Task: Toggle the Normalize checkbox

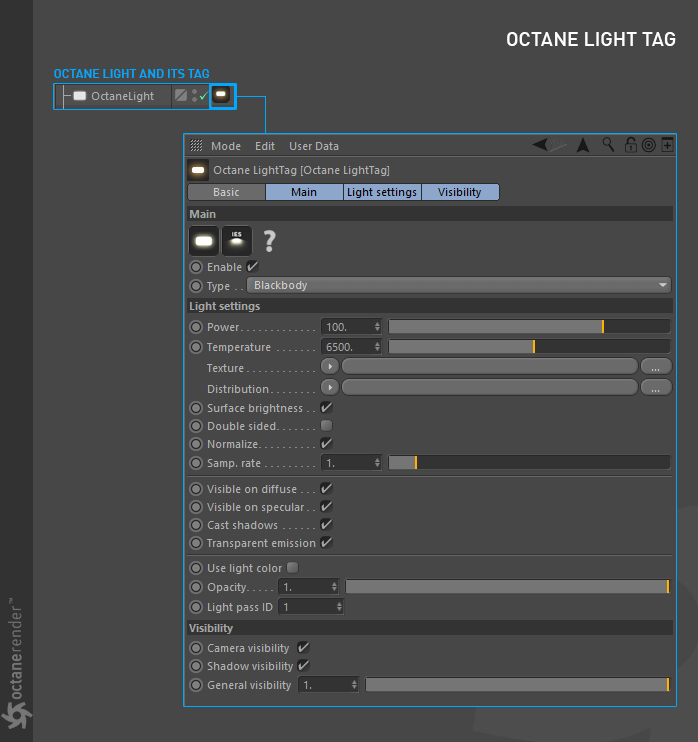Action: coord(326,443)
